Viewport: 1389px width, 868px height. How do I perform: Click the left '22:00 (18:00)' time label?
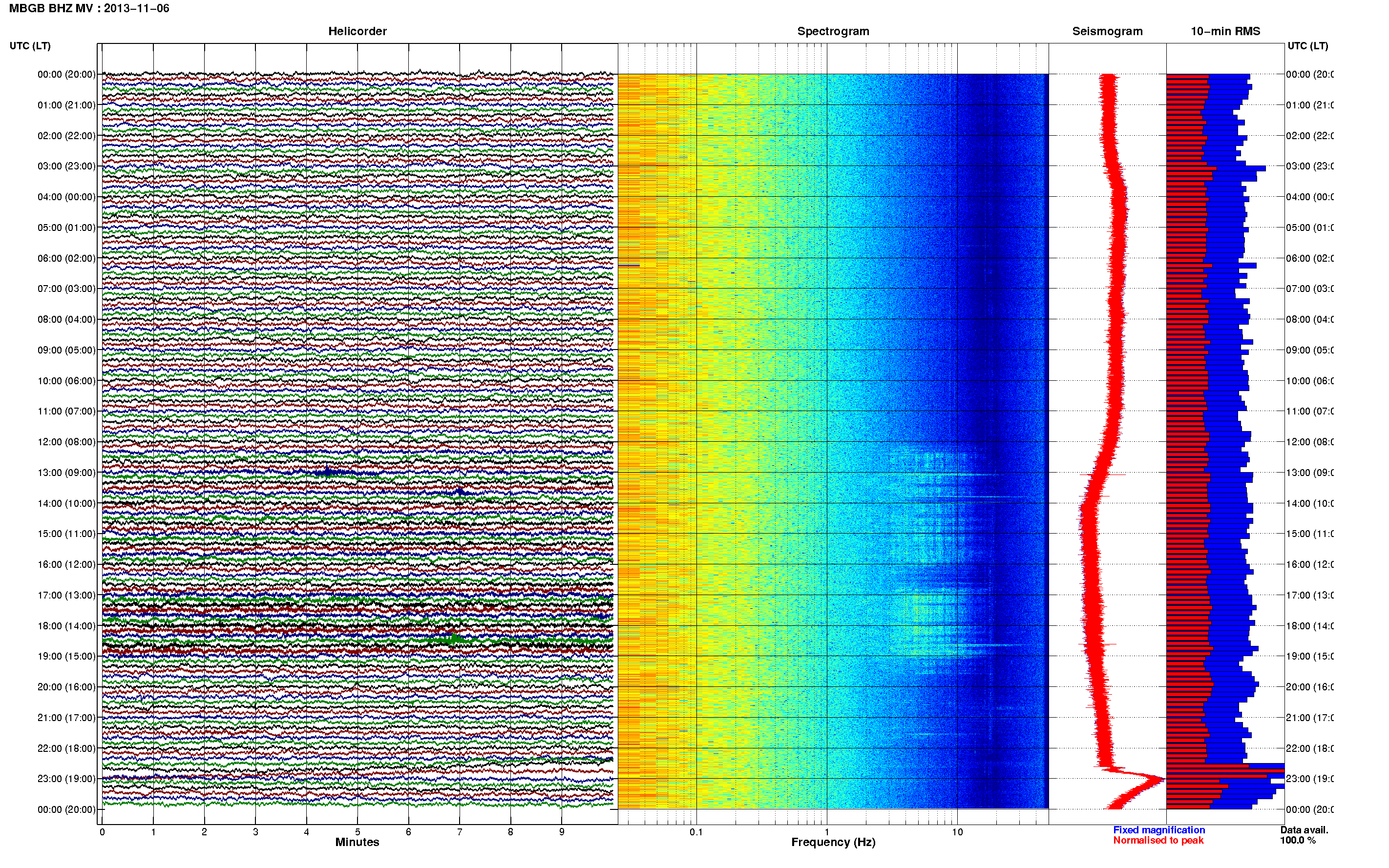click(66, 748)
